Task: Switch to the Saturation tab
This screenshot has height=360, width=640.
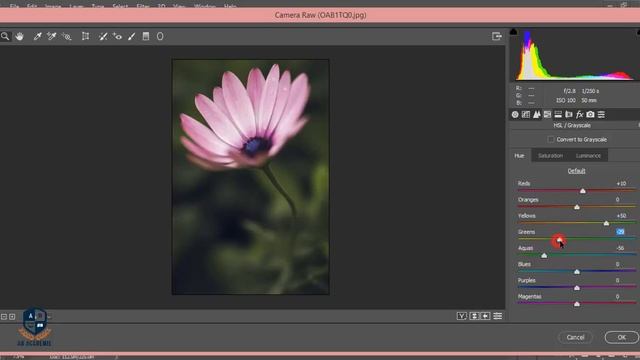Action: tap(550, 156)
